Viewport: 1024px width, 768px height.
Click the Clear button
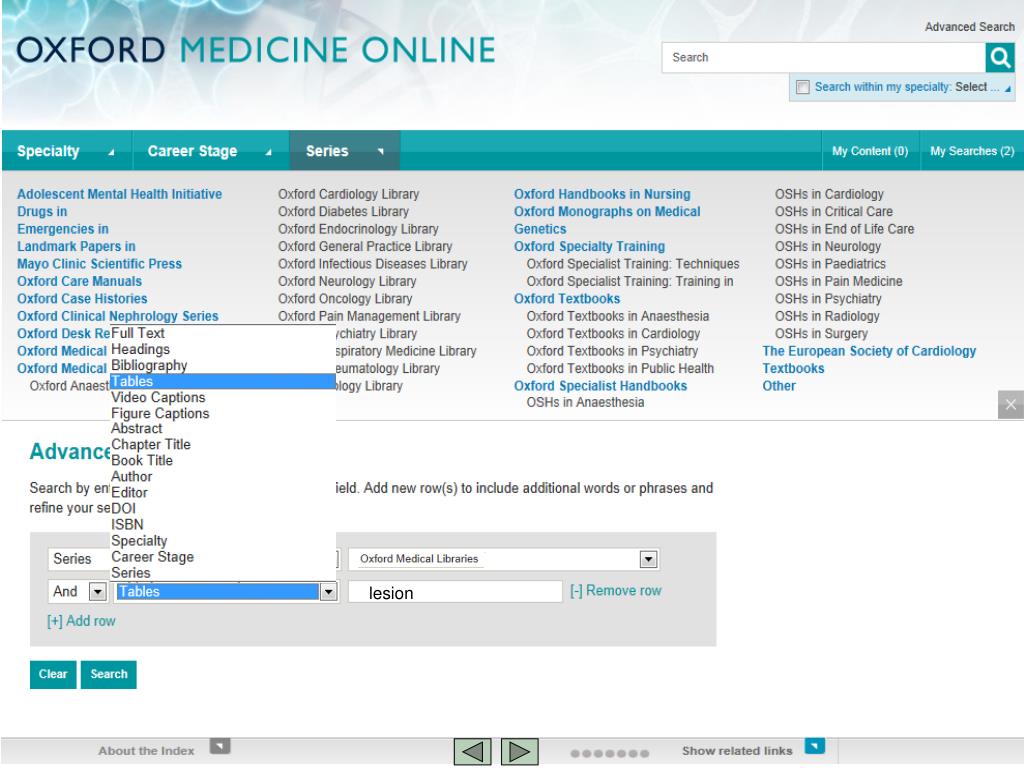53,675
